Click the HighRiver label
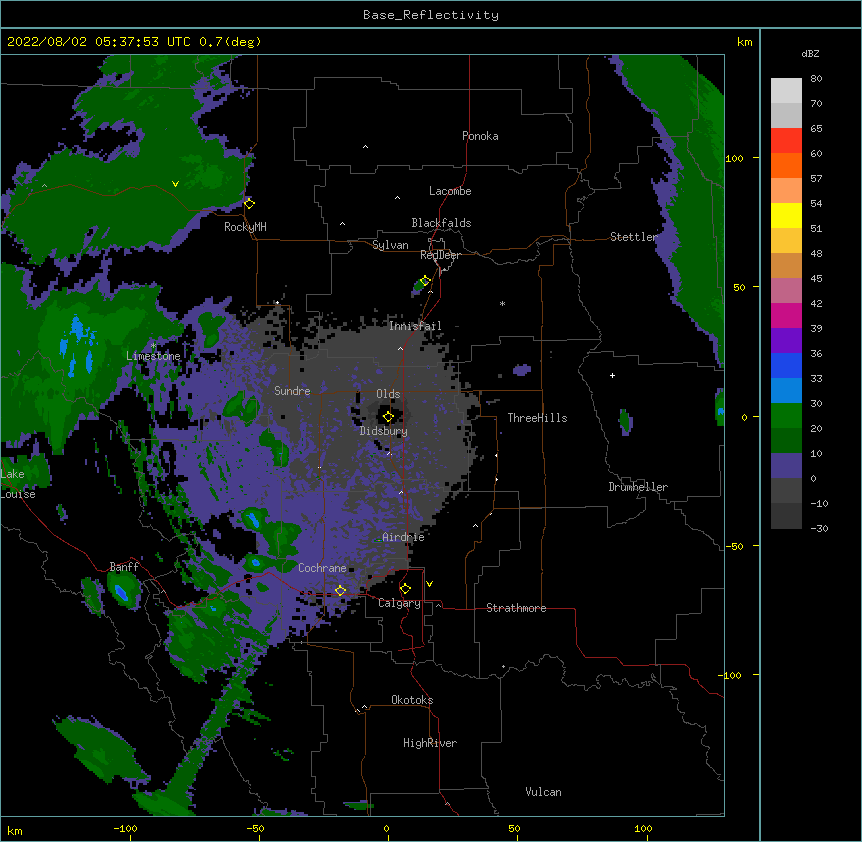 click(x=430, y=743)
